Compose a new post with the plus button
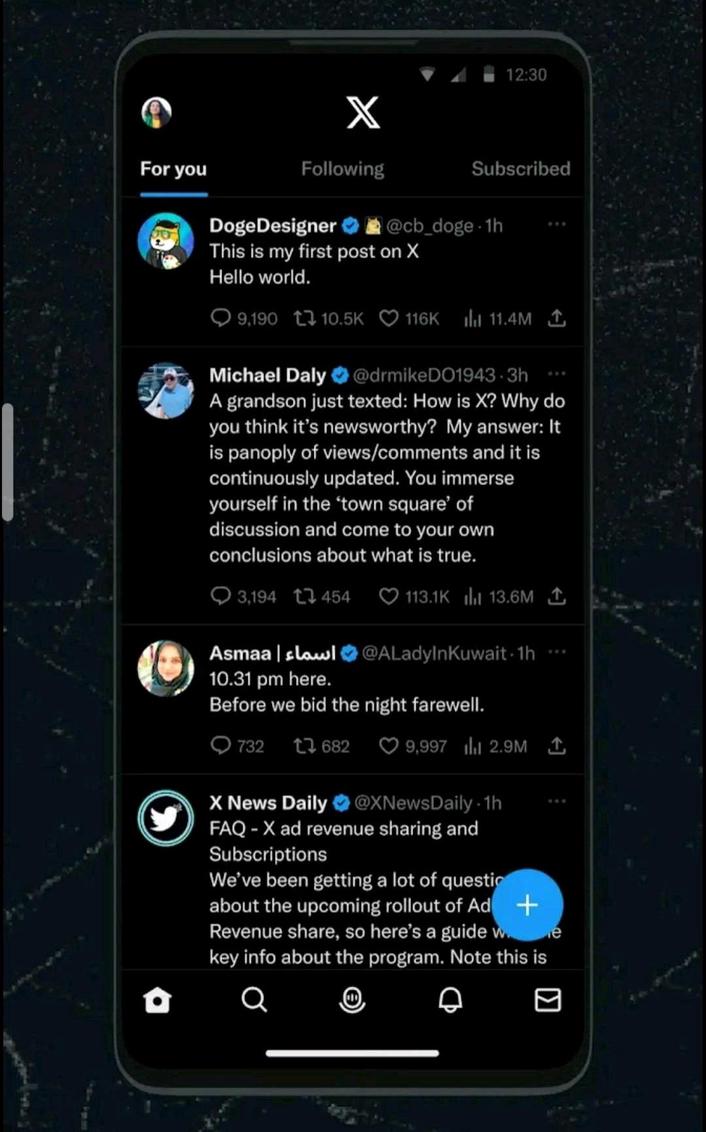The height and width of the screenshot is (1132, 706). coord(527,905)
